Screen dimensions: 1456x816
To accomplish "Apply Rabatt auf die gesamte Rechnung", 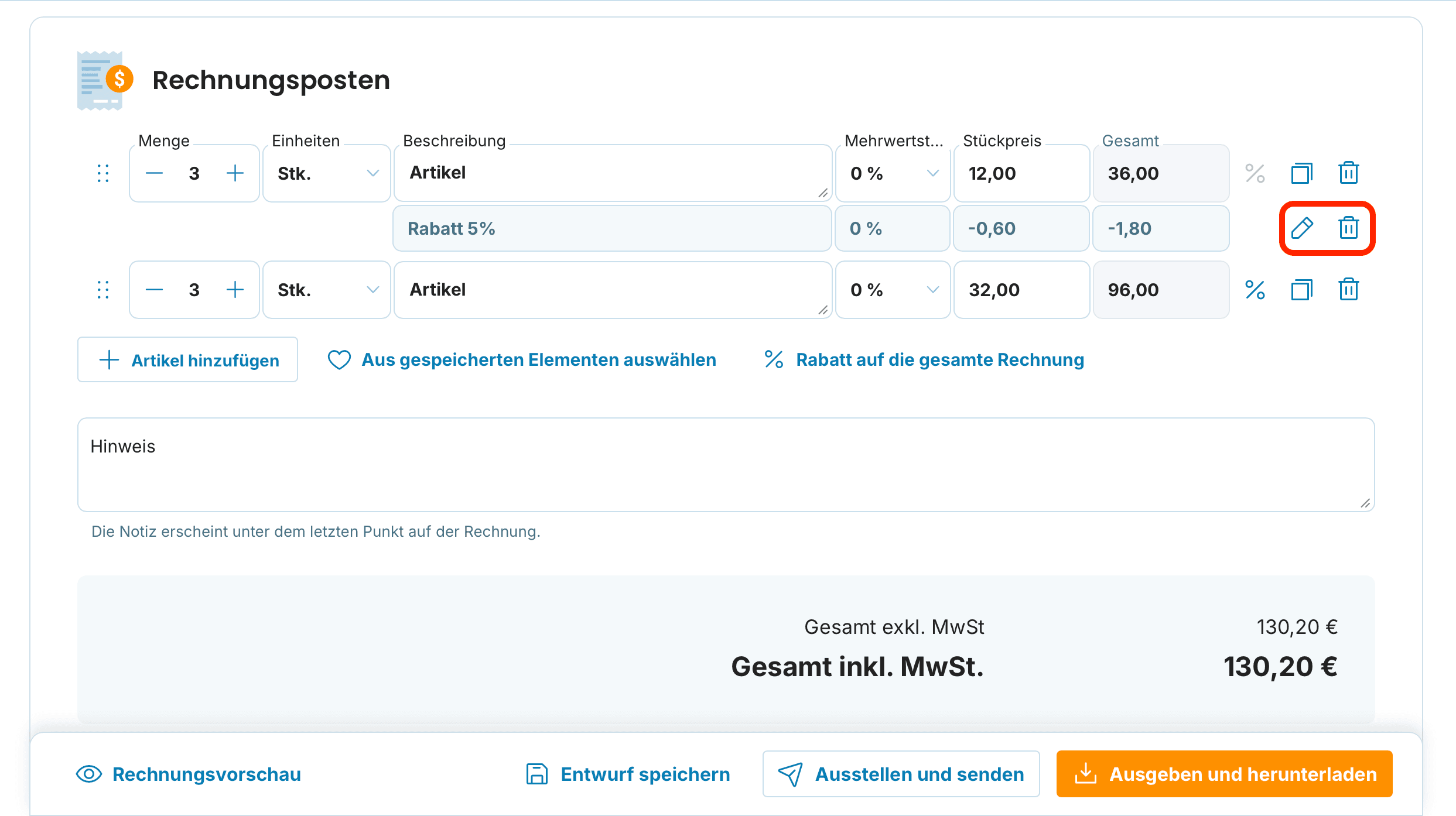I will (x=924, y=359).
